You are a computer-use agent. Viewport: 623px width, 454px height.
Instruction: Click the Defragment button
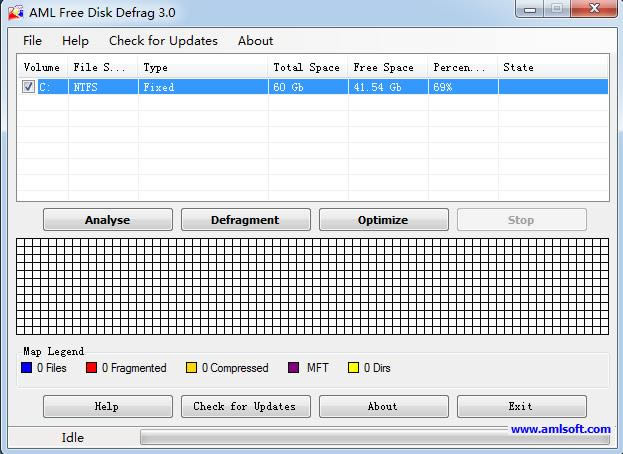[x=246, y=220]
